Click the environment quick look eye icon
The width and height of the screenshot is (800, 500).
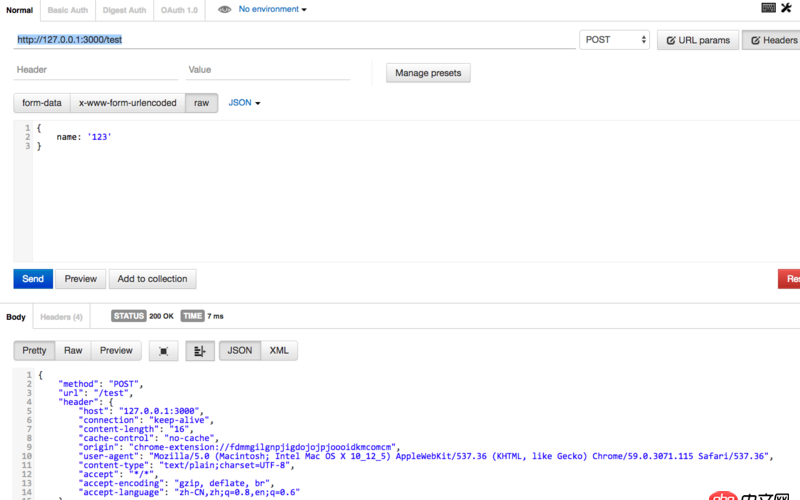[x=225, y=9]
